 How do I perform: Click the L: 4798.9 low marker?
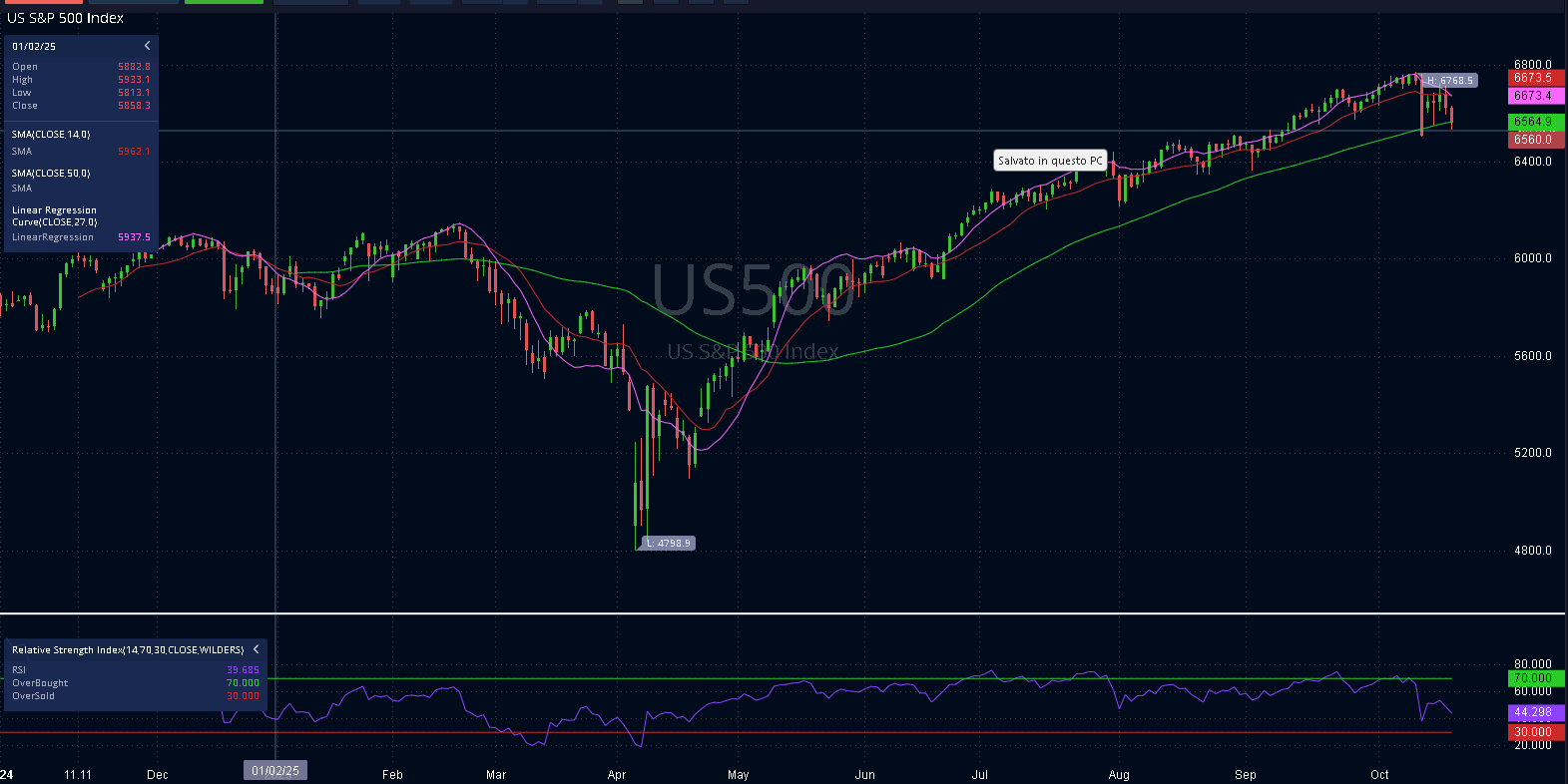click(x=668, y=544)
